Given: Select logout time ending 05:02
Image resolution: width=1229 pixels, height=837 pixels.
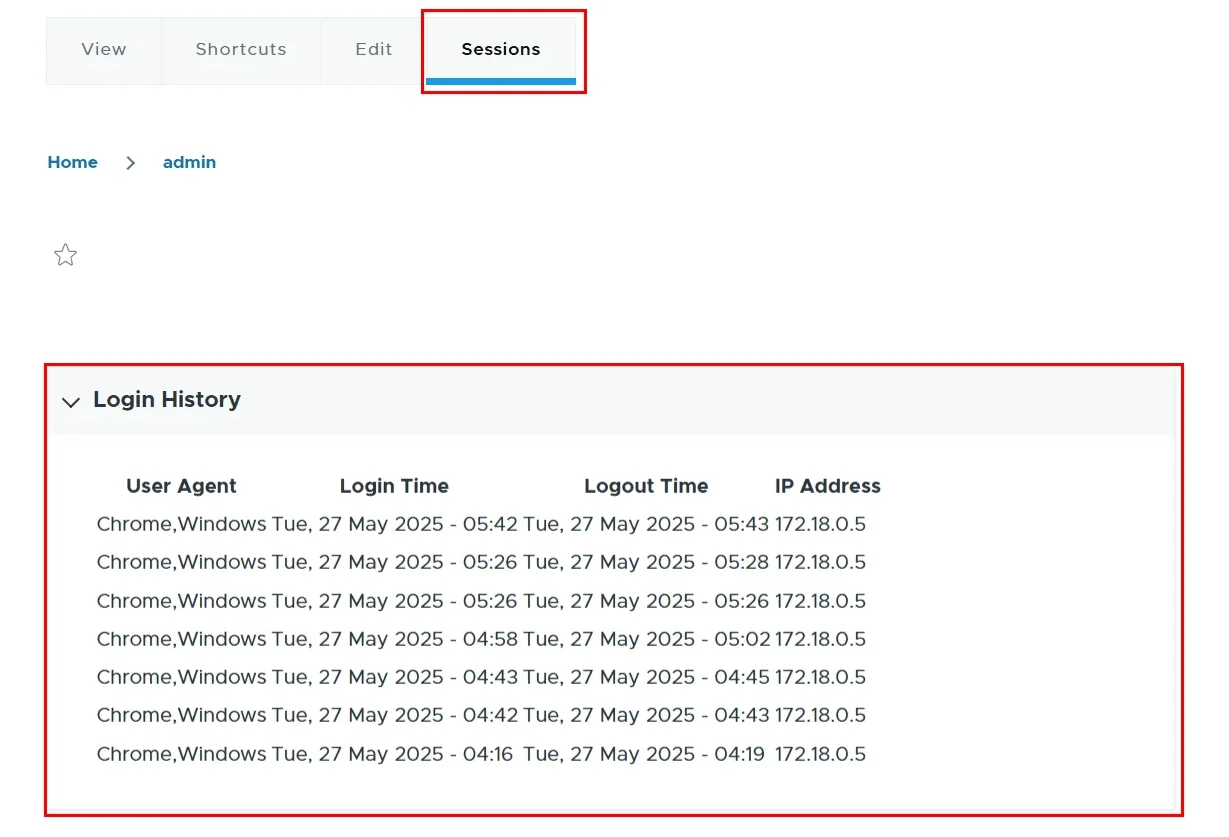Looking at the screenshot, I should pyautogui.click(x=646, y=638).
